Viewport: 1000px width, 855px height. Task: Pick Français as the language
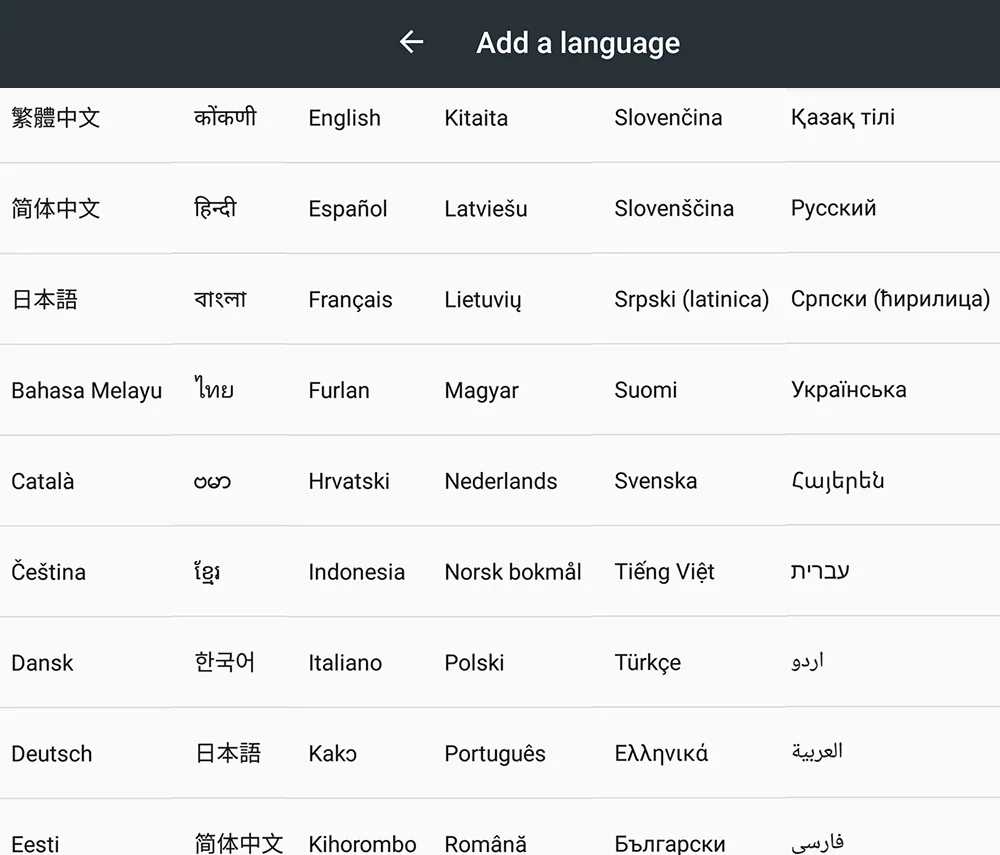click(x=350, y=300)
